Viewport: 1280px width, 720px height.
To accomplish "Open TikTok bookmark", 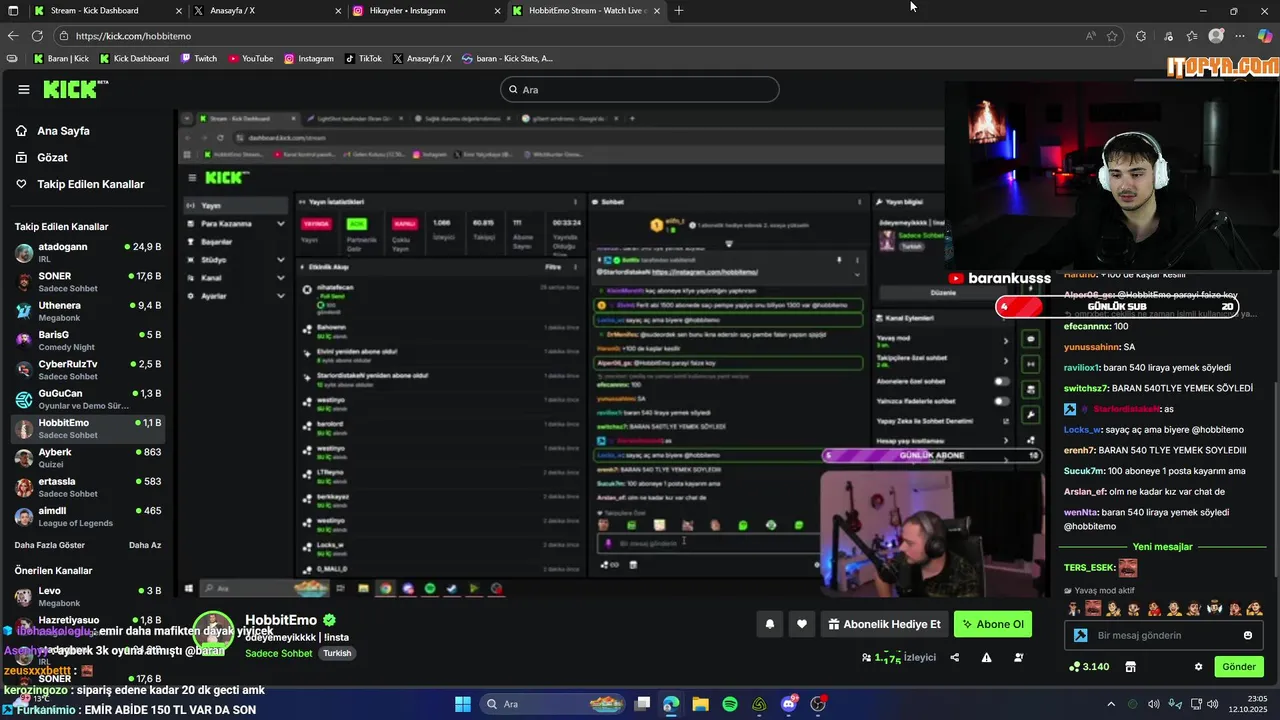I will (x=363, y=58).
